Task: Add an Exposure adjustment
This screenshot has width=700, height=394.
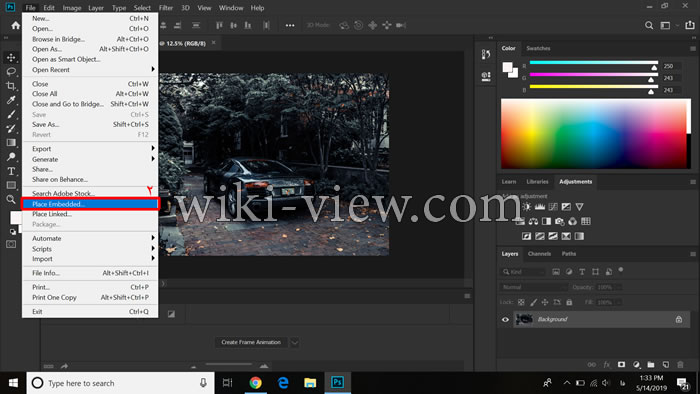Action: pyautogui.click(x=566, y=207)
